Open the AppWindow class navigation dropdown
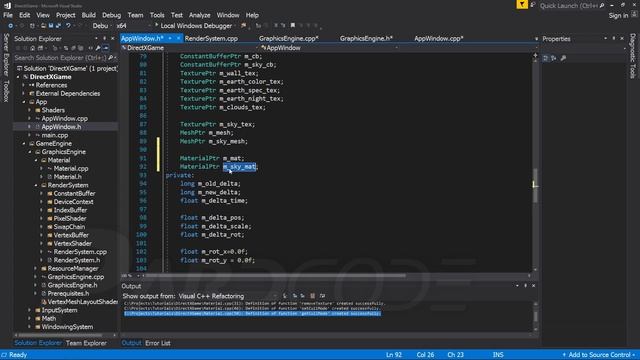640x360 pixels. (x=330, y=48)
